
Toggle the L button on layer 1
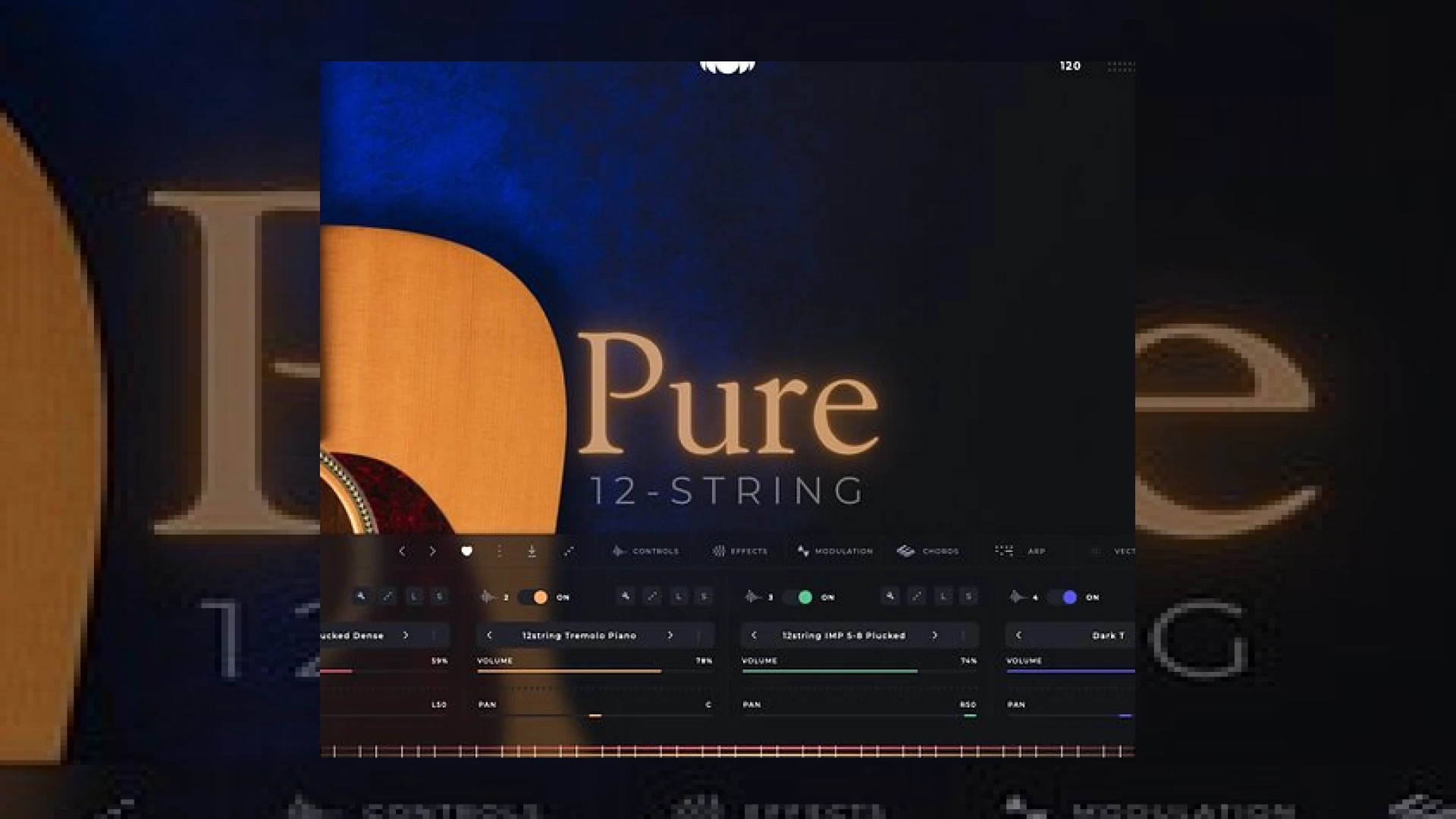pyautogui.click(x=414, y=597)
